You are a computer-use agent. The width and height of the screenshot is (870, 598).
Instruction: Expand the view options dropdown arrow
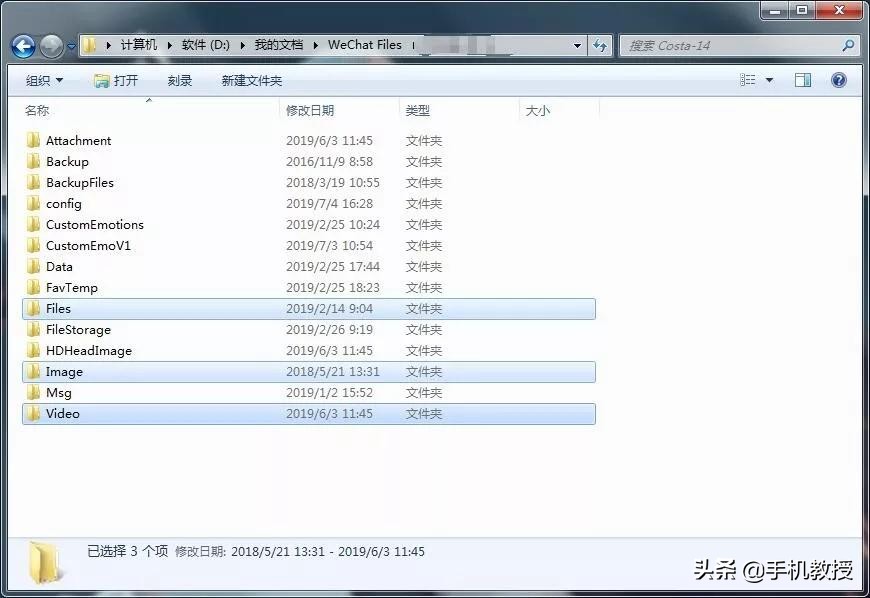[769, 80]
